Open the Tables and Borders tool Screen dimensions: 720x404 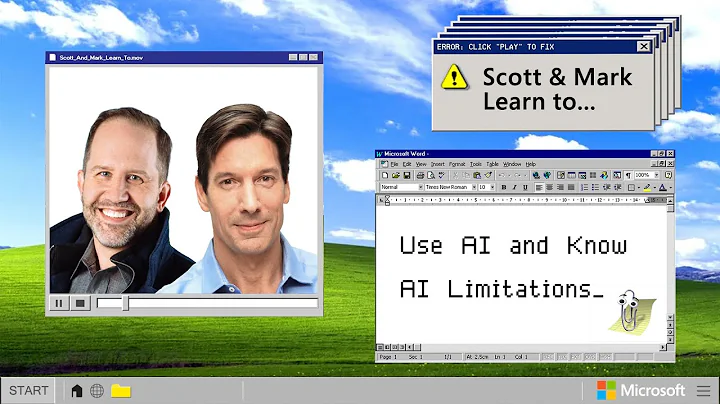click(x=561, y=175)
